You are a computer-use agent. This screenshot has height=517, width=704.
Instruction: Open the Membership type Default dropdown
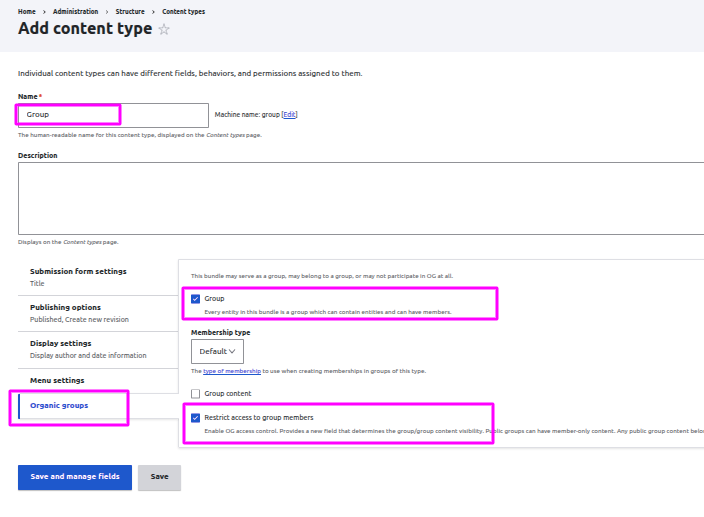click(x=218, y=351)
